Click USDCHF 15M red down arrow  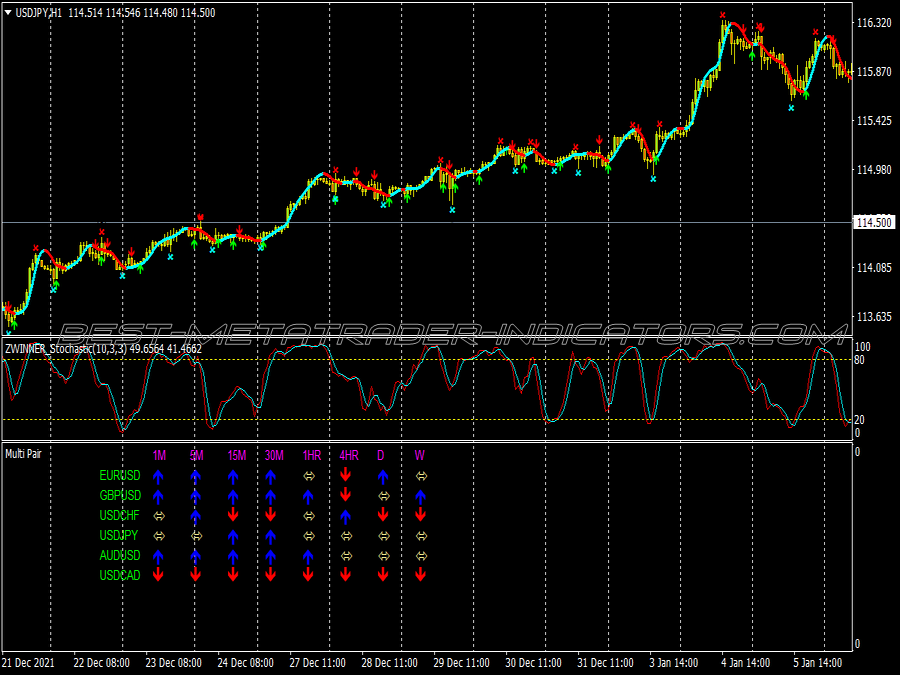point(233,515)
